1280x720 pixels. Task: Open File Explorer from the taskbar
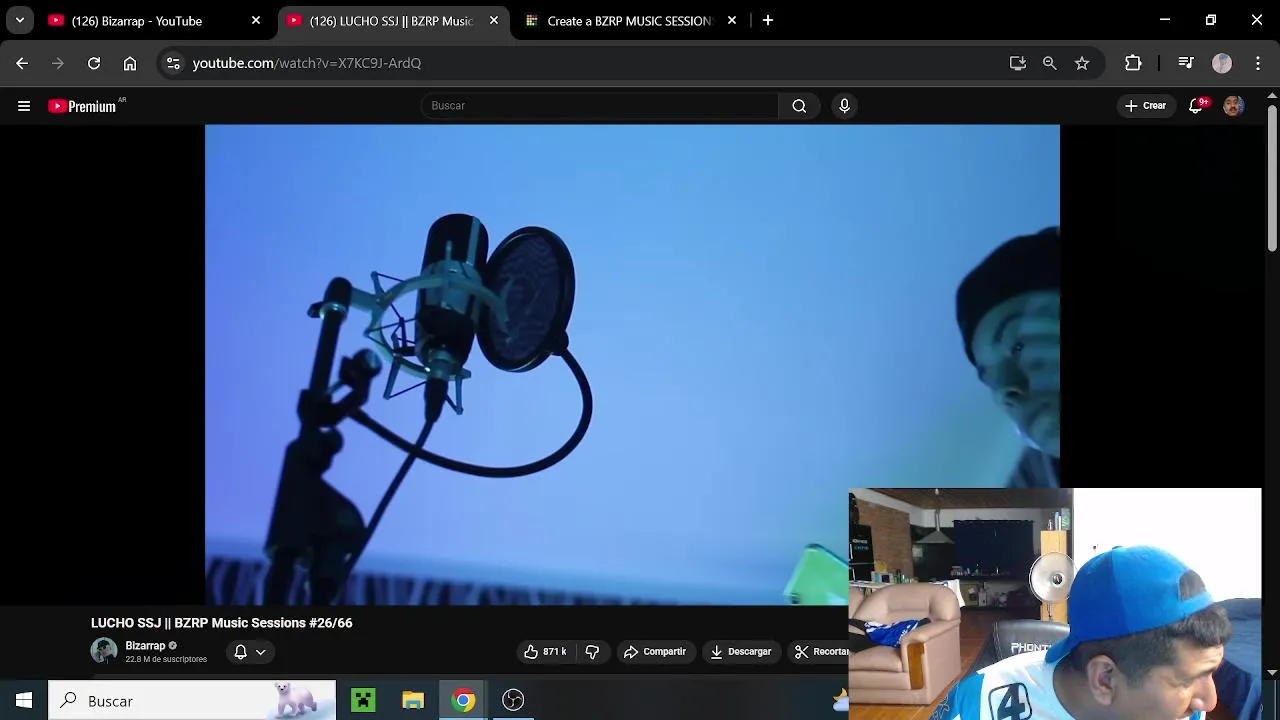click(x=413, y=700)
